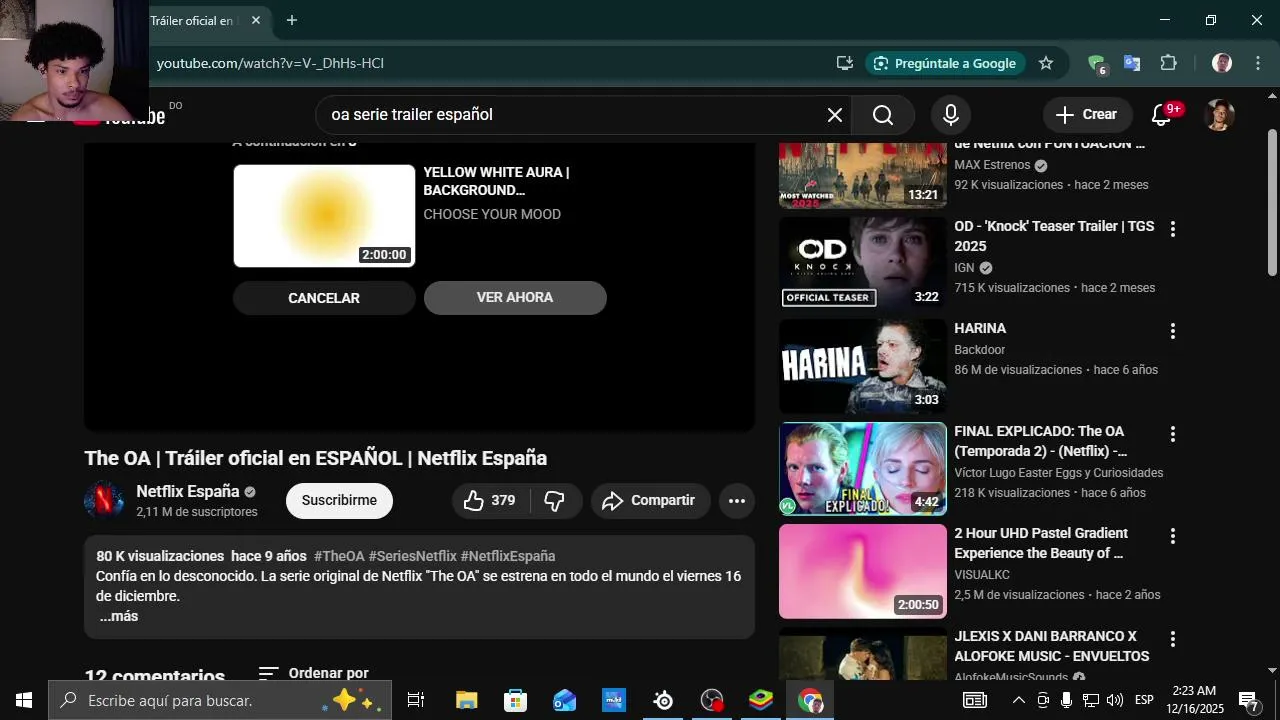Image resolution: width=1280 pixels, height=720 pixels.
Task: Submit search with the magnifier button
Action: [883, 115]
